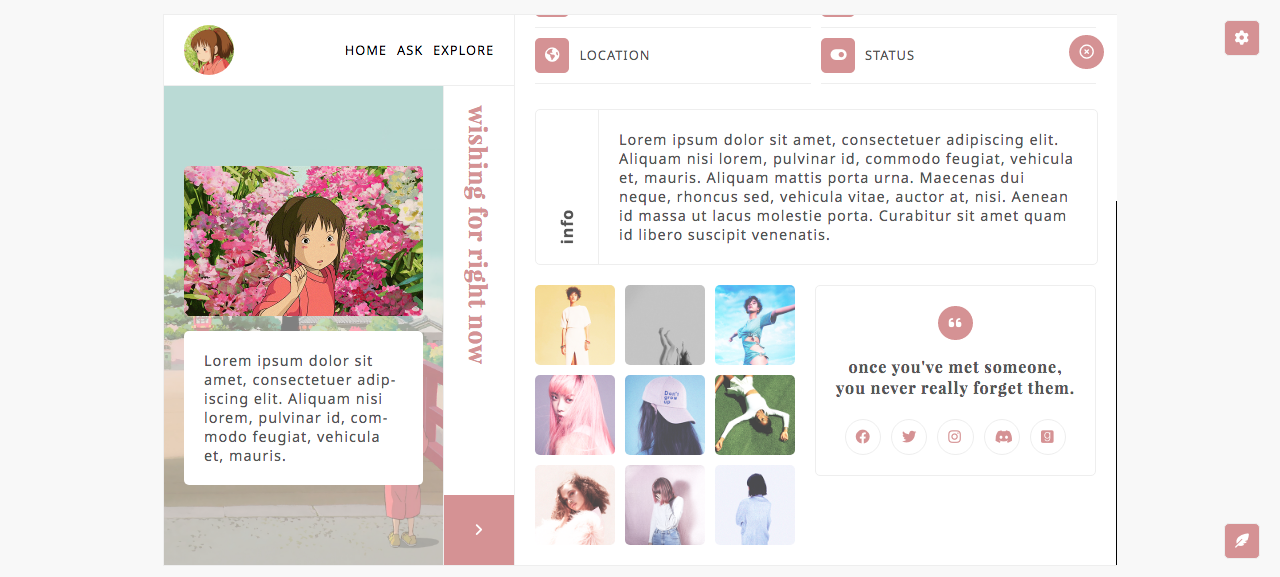Click the quote 'once you've met someone'

[955, 378]
